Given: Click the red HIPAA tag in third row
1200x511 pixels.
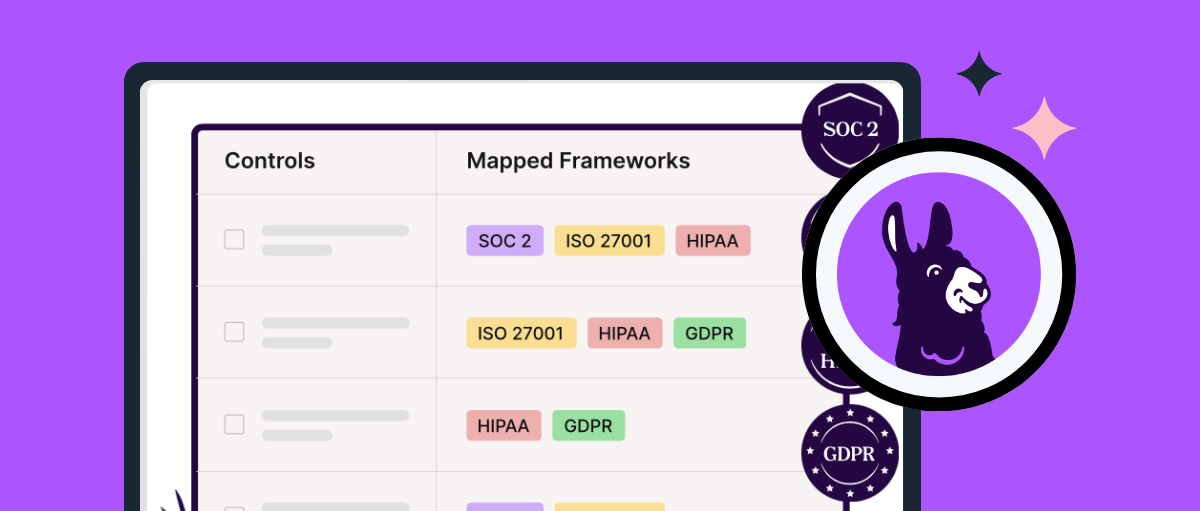Looking at the screenshot, I should (503, 425).
